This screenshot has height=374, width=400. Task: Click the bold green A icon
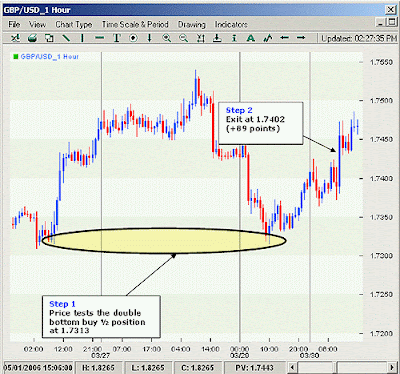tap(251, 38)
